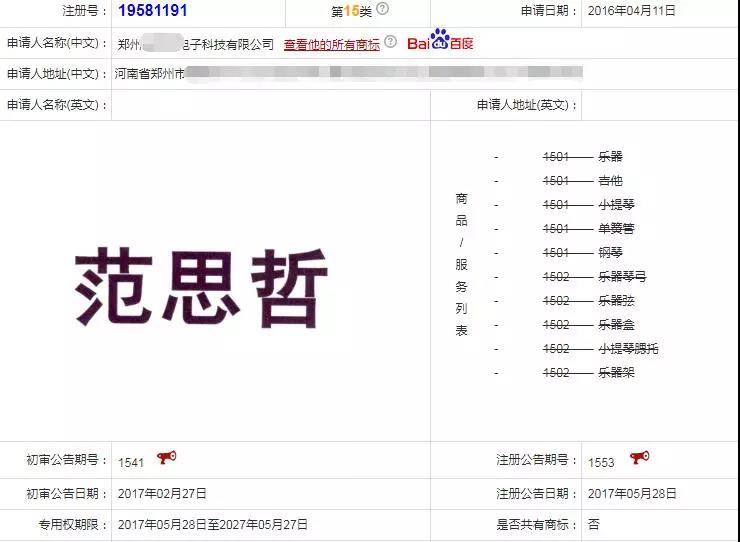Open the 查看他的所有商标 link
The width and height of the screenshot is (740, 542).
pyautogui.click(x=332, y=45)
